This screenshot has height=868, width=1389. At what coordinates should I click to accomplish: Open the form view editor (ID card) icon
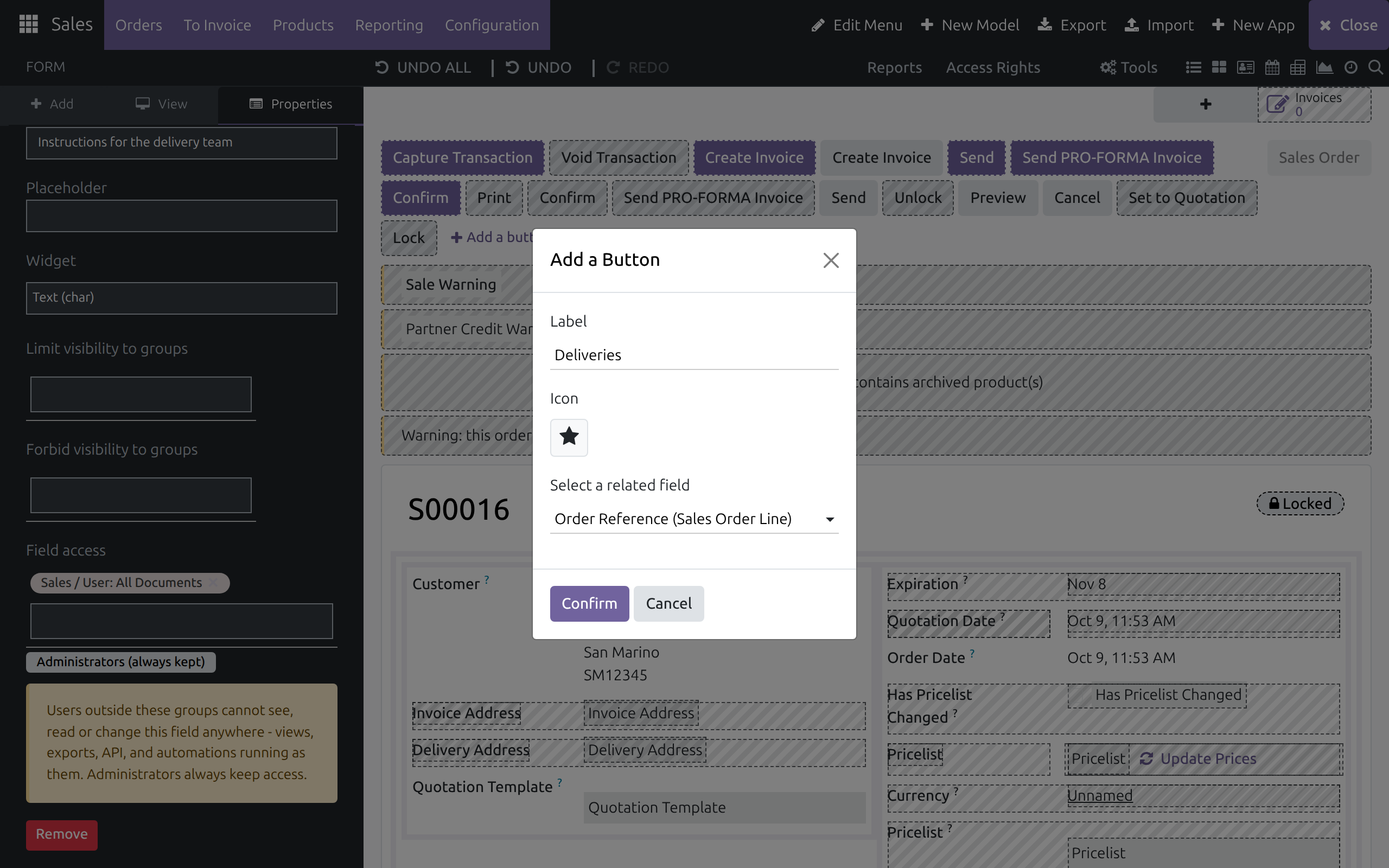tap(1246, 68)
